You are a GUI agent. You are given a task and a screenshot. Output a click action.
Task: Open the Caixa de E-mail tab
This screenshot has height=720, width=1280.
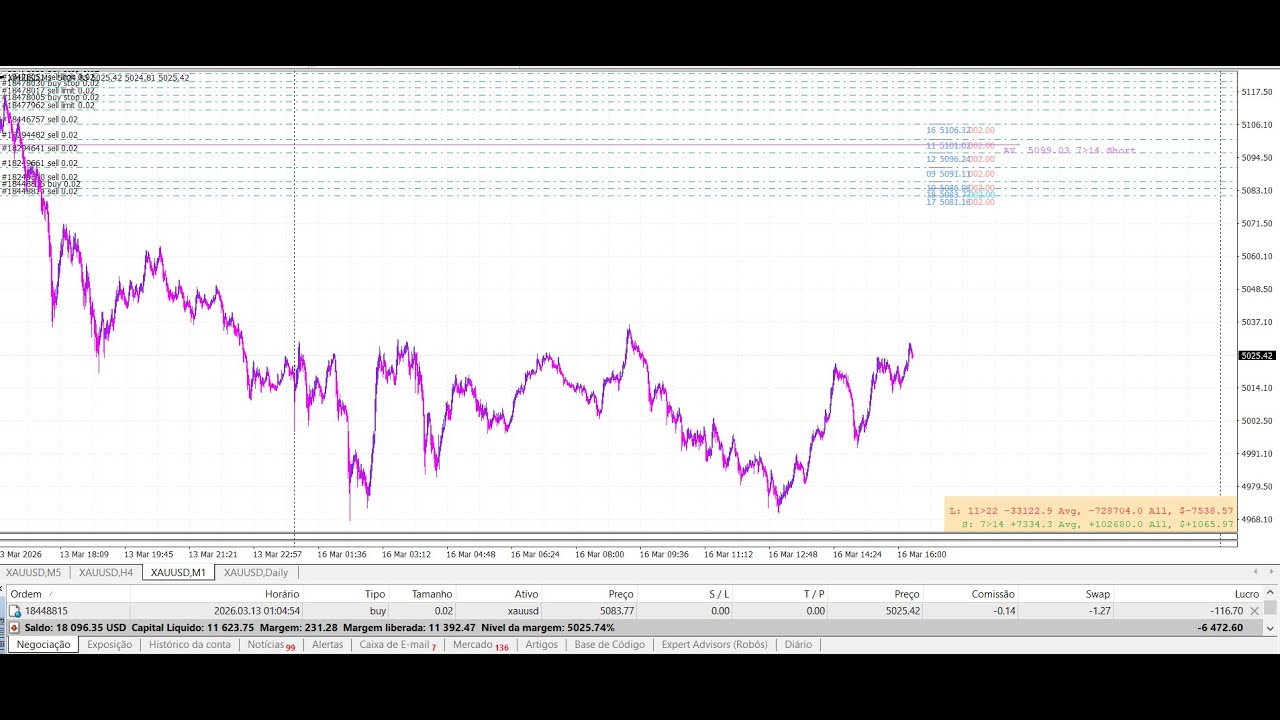tap(397, 645)
